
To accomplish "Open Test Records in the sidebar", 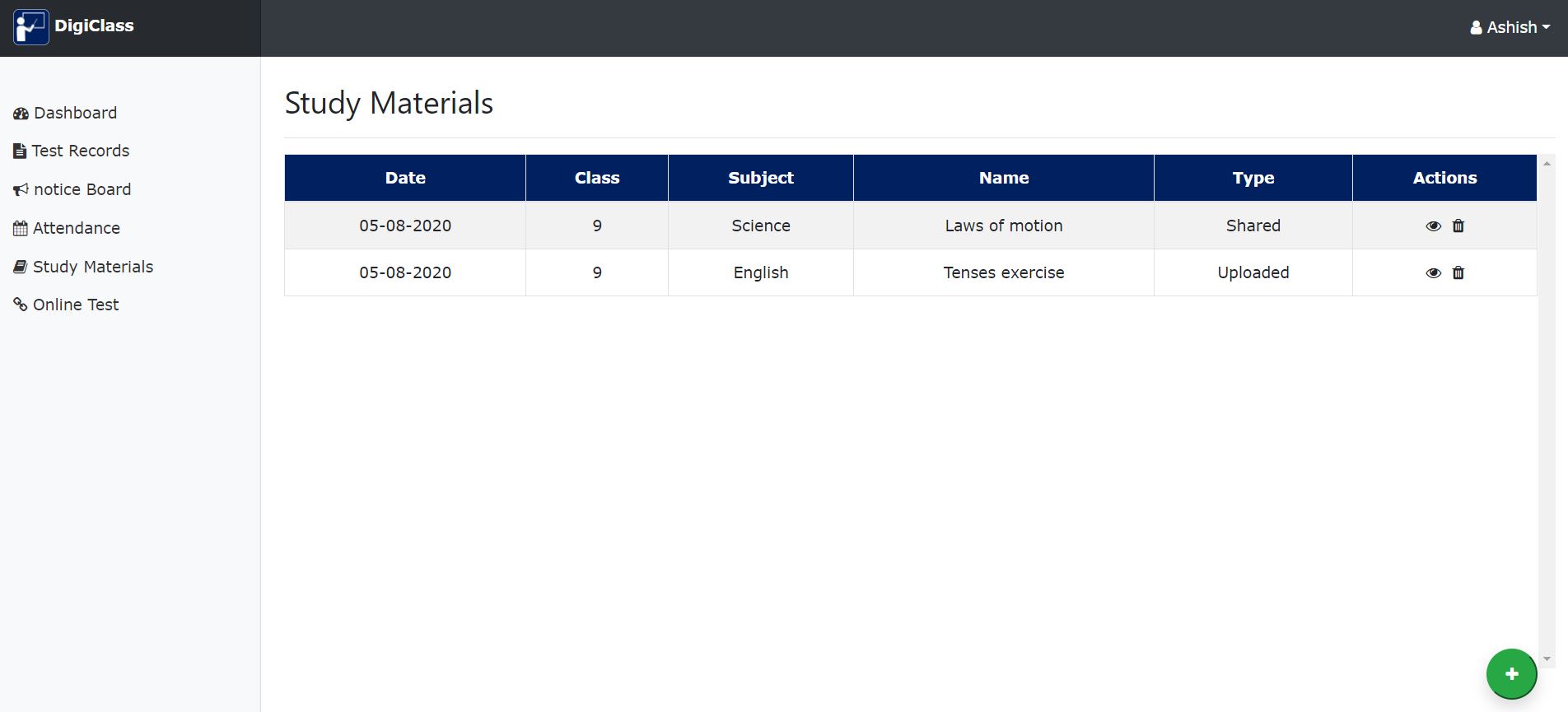I will 81,151.
